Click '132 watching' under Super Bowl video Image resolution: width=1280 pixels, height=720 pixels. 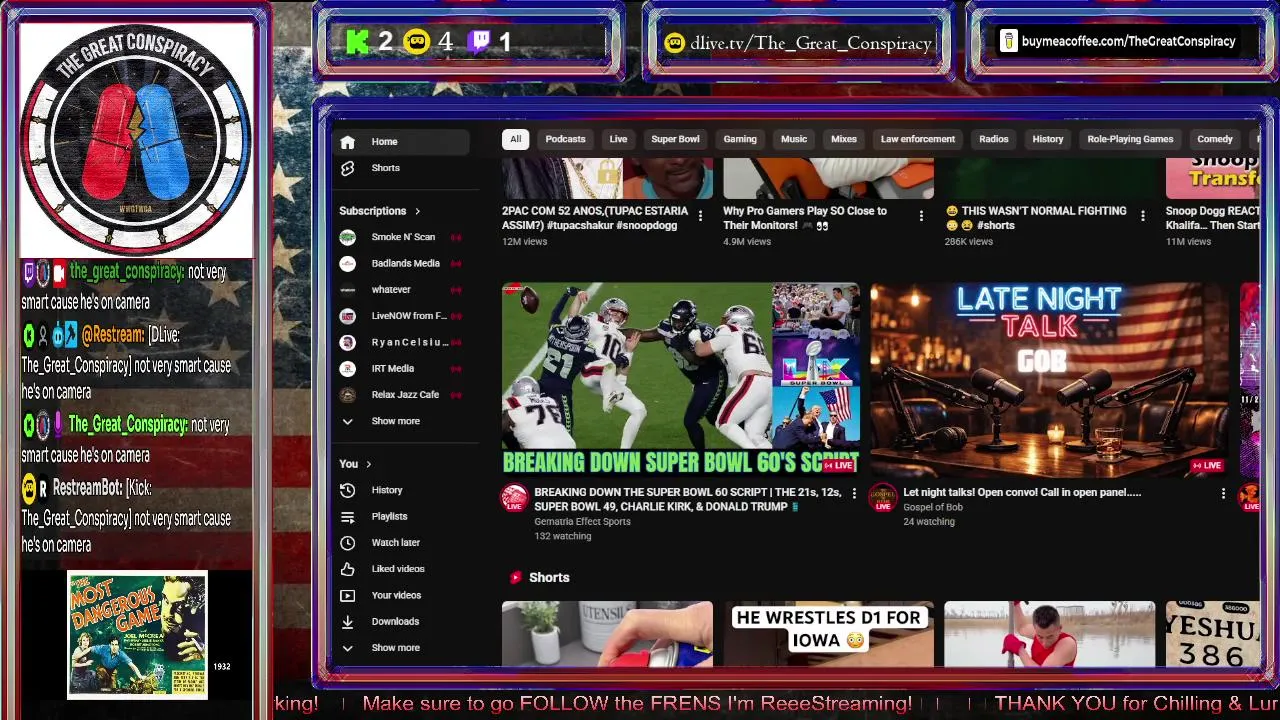[562, 536]
